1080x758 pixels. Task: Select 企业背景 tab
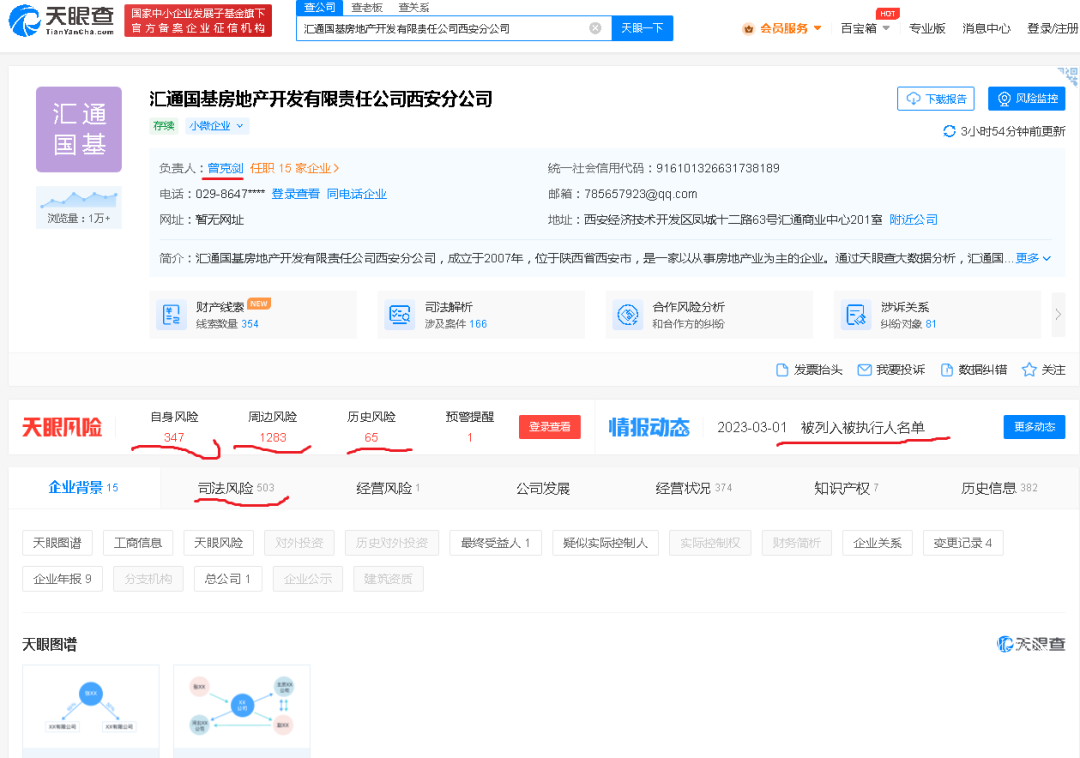tap(83, 487)
